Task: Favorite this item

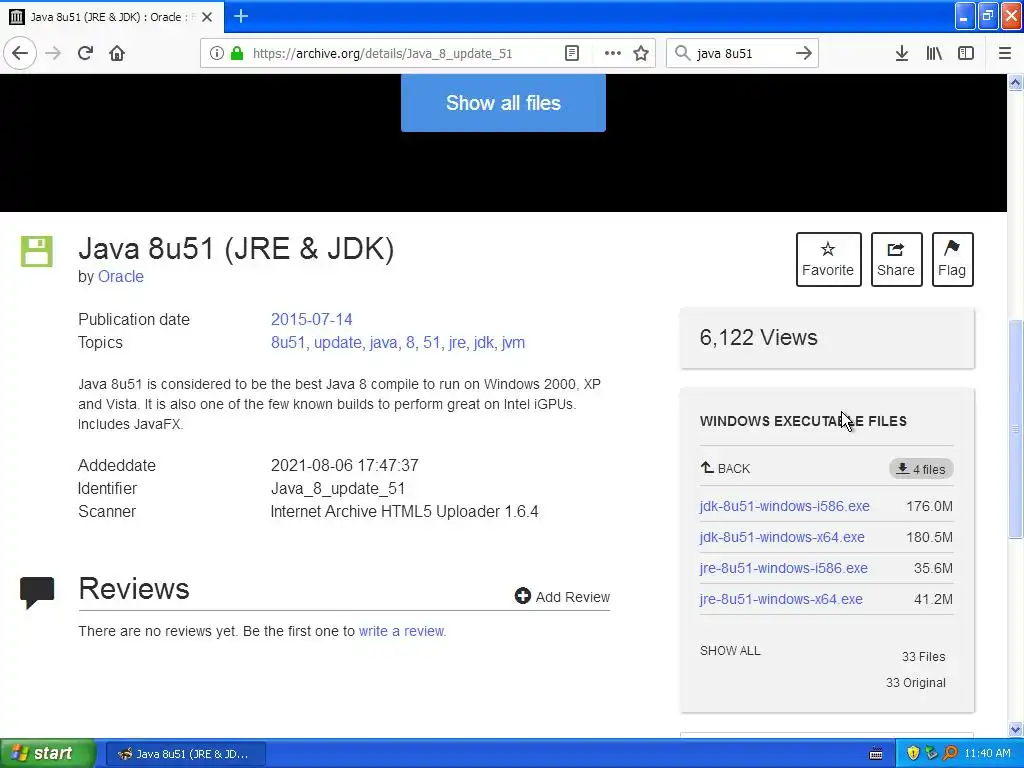Action: pyautogui.click(x=828, y=259)
